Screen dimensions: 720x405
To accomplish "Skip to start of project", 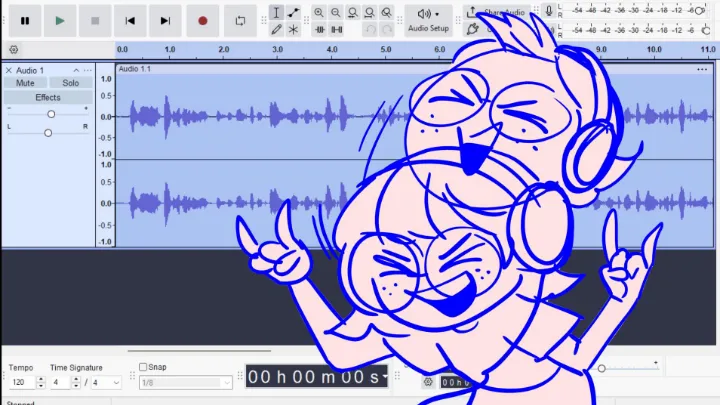I will (130, 21).
